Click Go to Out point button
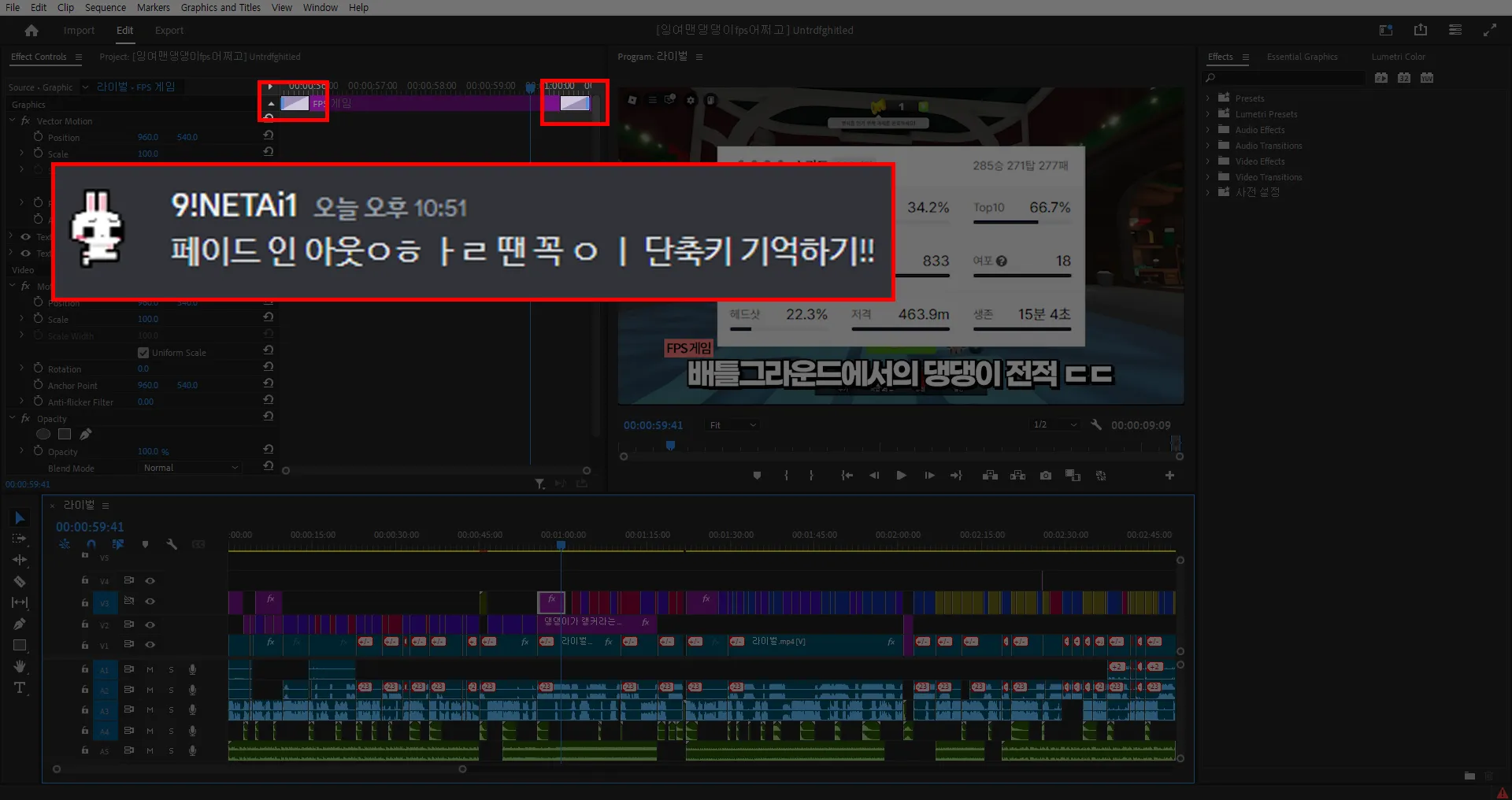This screenshot has width=1512, height=800. coord(956,476)
